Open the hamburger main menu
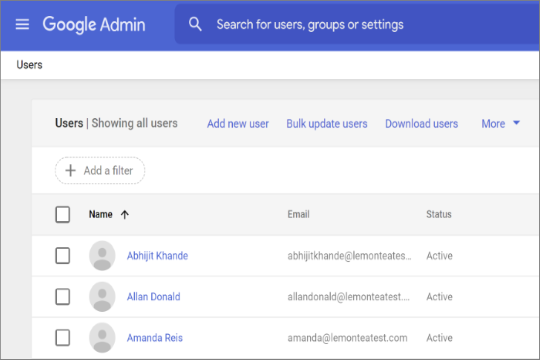The height and width of the screenshot is (360, 540). [22, 24]
